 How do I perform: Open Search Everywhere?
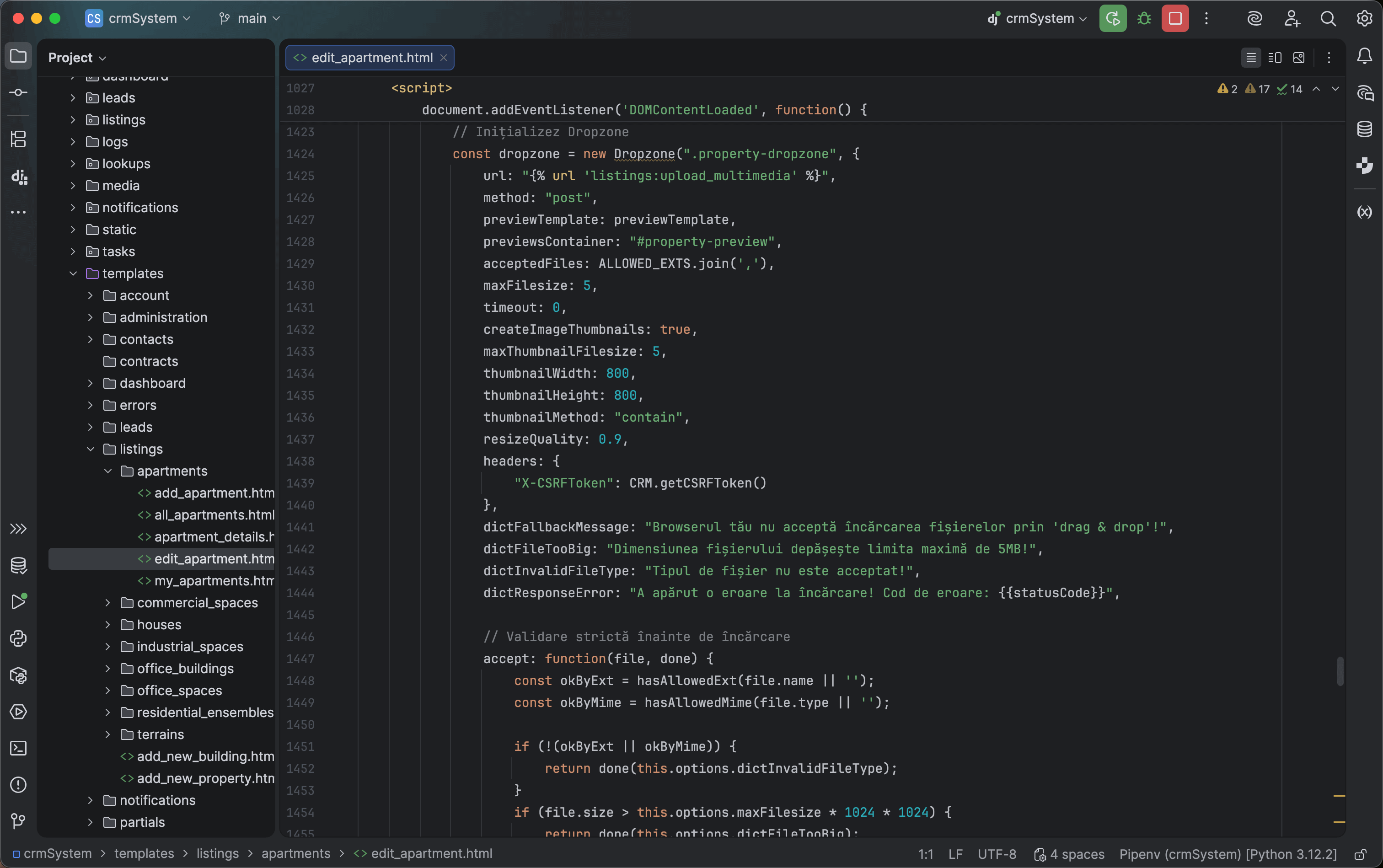click(x=1328, y=18)
